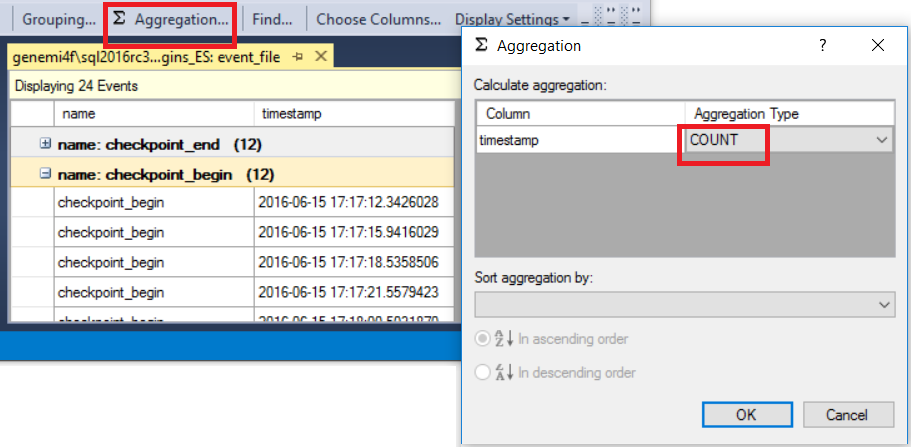
Task: Select timestamp cell 17:17:15.9416029
Action: pos(354,233)
